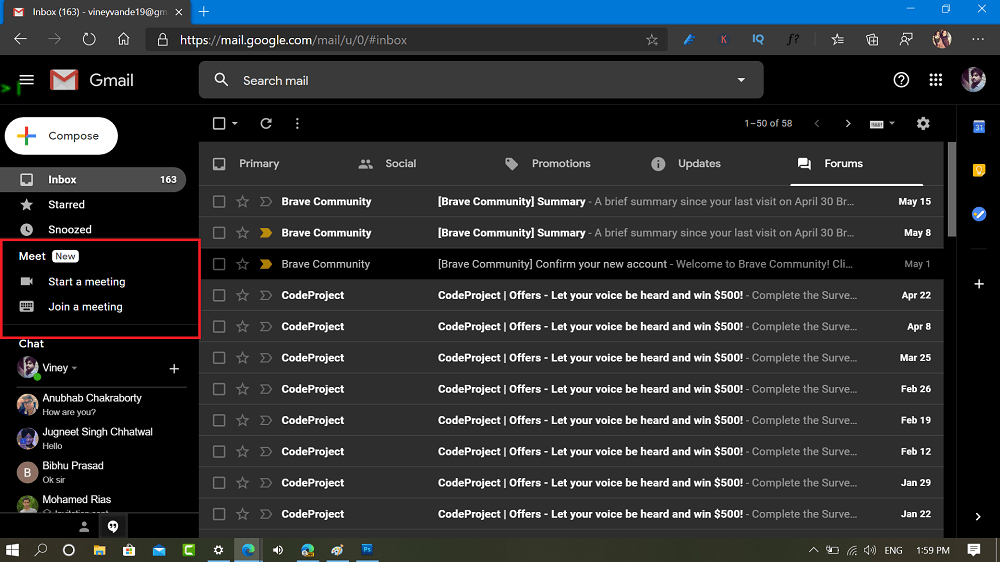The image size is (1000, 562).
Task: Toggle importance marker on May 1 Brave email
Action: (266, 264)
